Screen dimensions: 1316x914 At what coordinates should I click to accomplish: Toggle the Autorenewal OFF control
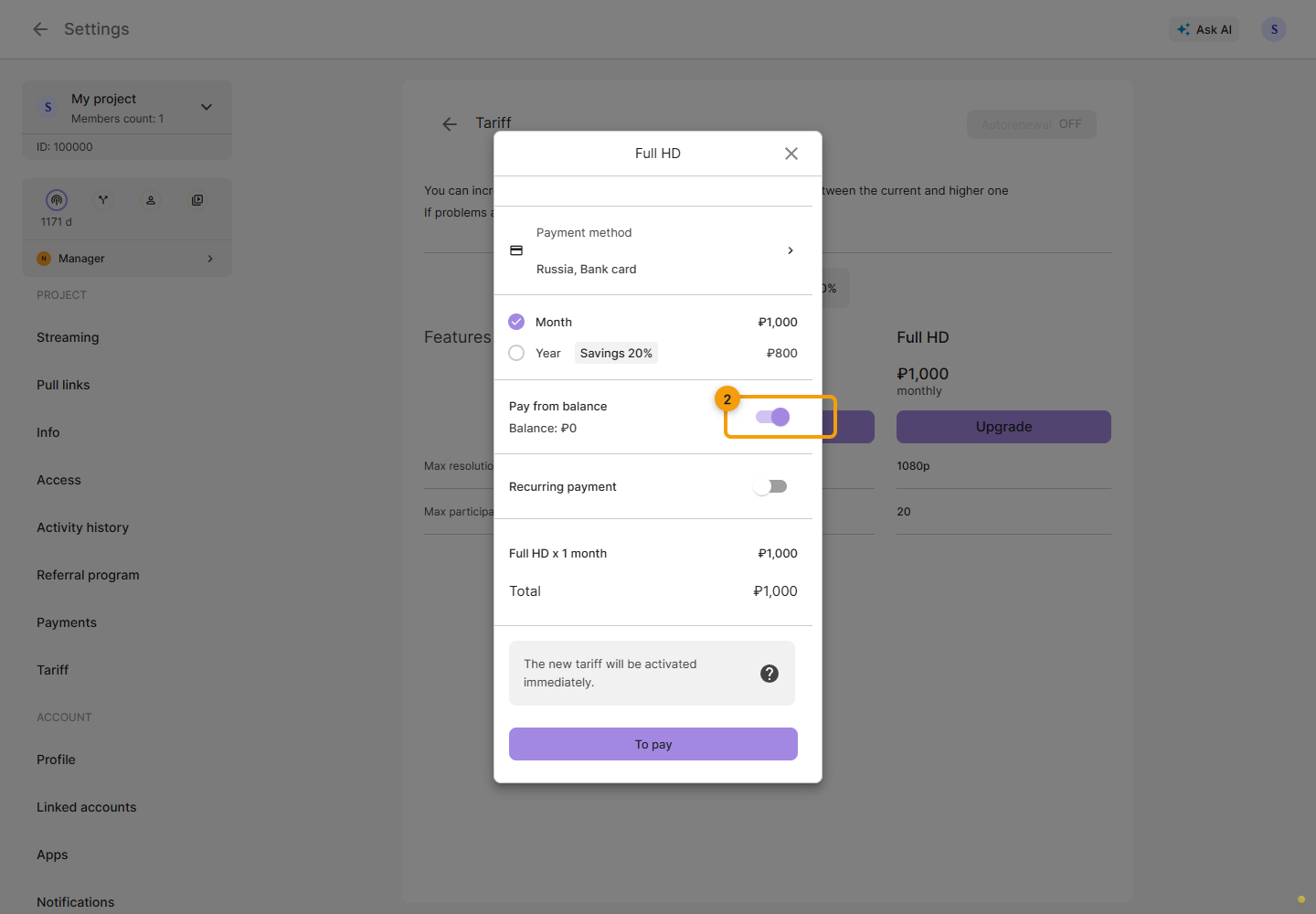tap(1032, 124)
